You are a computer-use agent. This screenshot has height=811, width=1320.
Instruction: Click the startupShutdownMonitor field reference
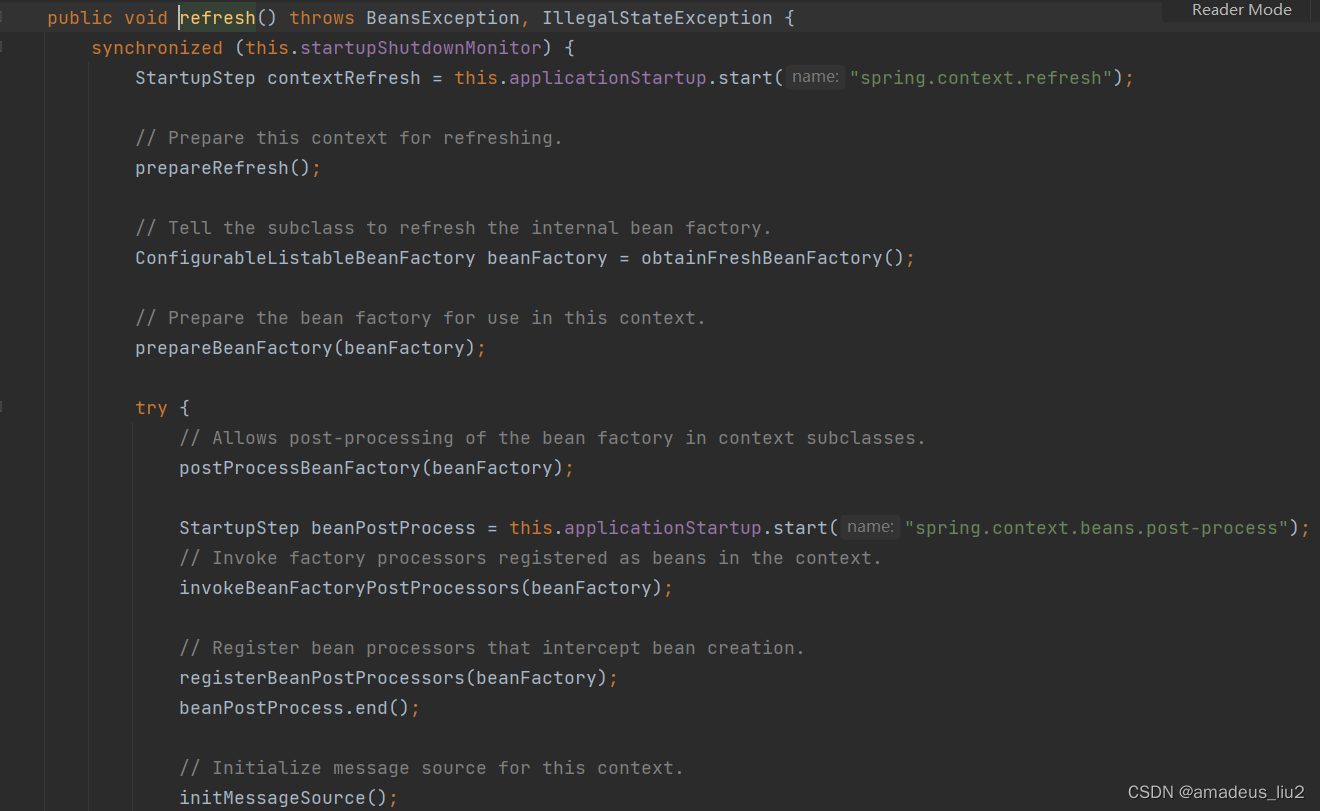click(421, 48)
